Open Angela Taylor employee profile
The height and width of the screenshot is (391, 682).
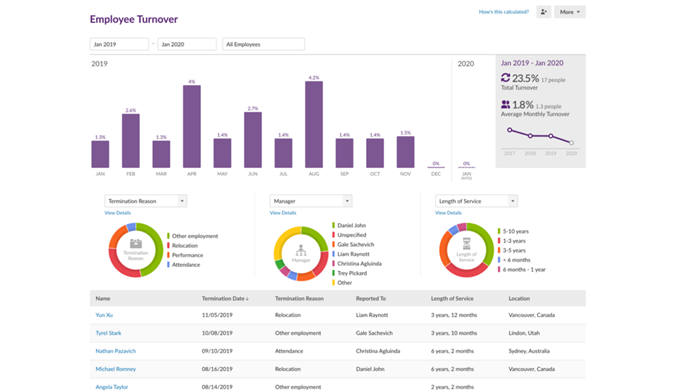pos(112,387)
